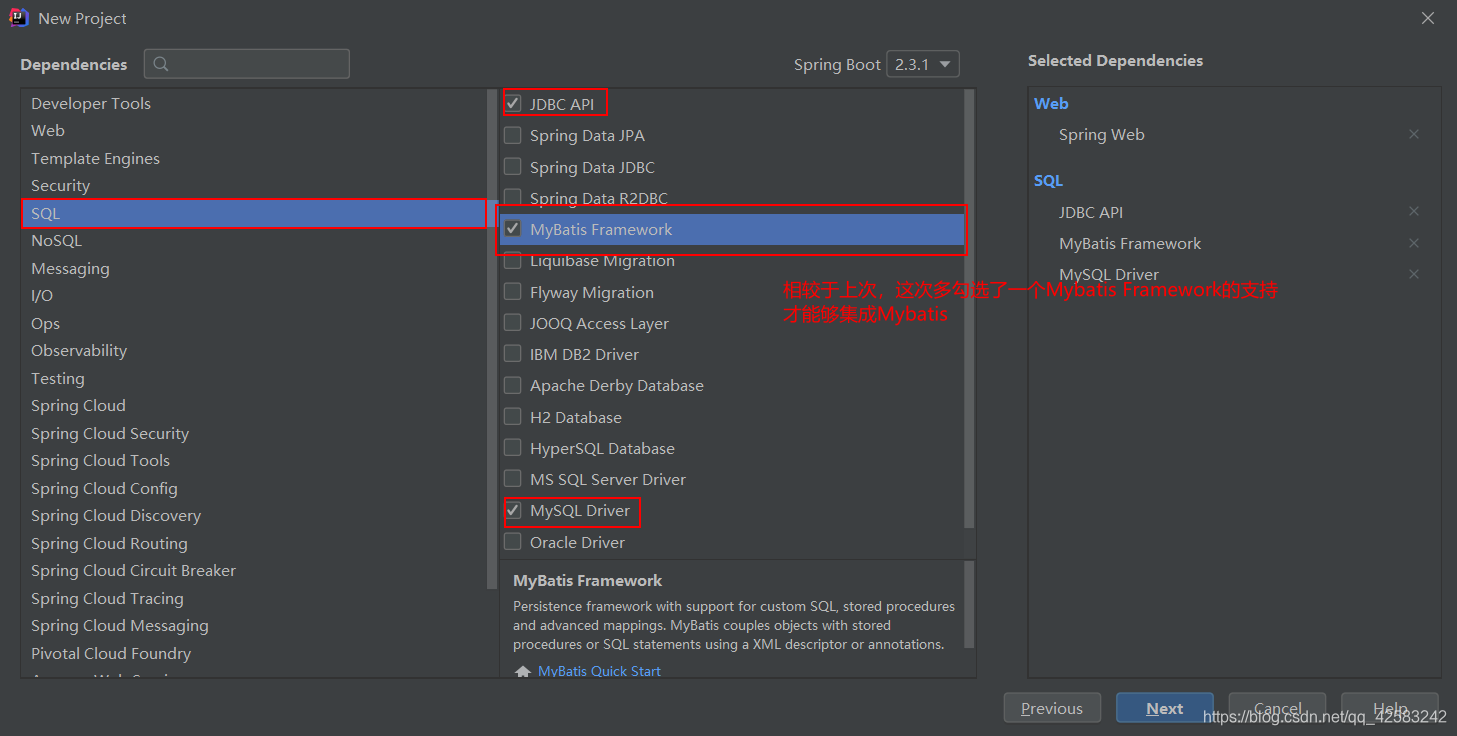The width and height of the screenshot is (1457, 736).
Task: Click home icon beside MyBatis Quick Start
Action: pos(522,672)
